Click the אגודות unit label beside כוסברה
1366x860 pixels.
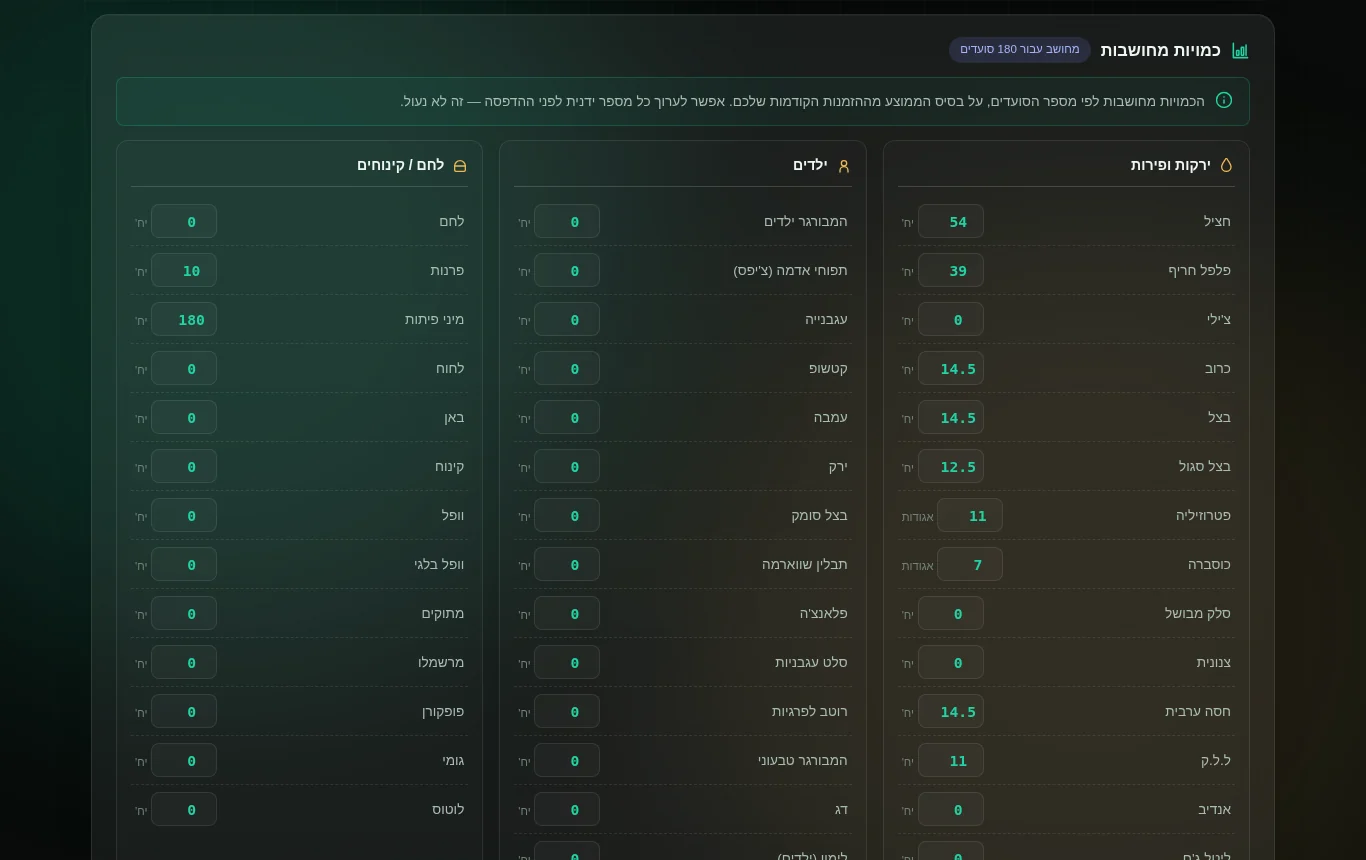[918, 566]
